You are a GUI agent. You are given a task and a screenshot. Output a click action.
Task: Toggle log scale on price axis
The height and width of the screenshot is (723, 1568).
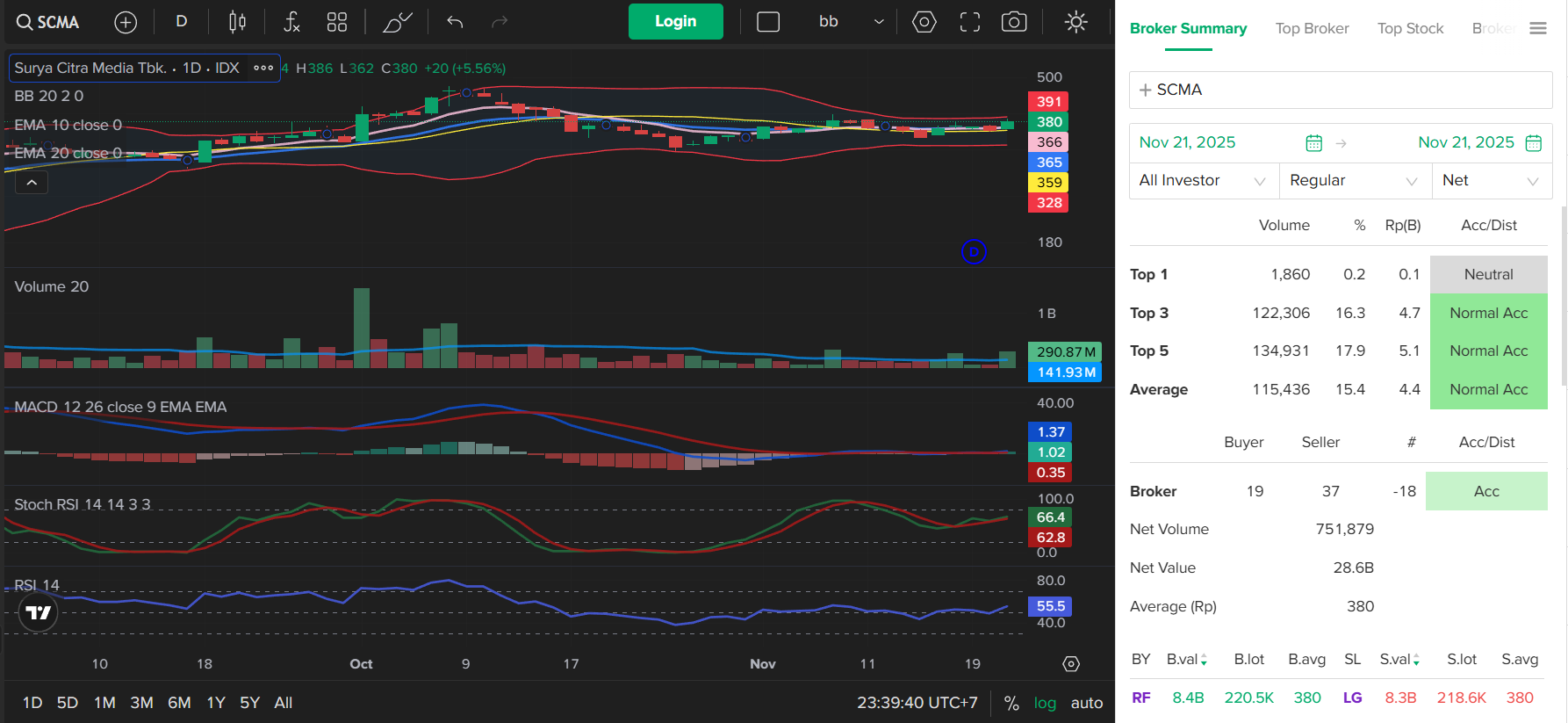click(1045, 703)
